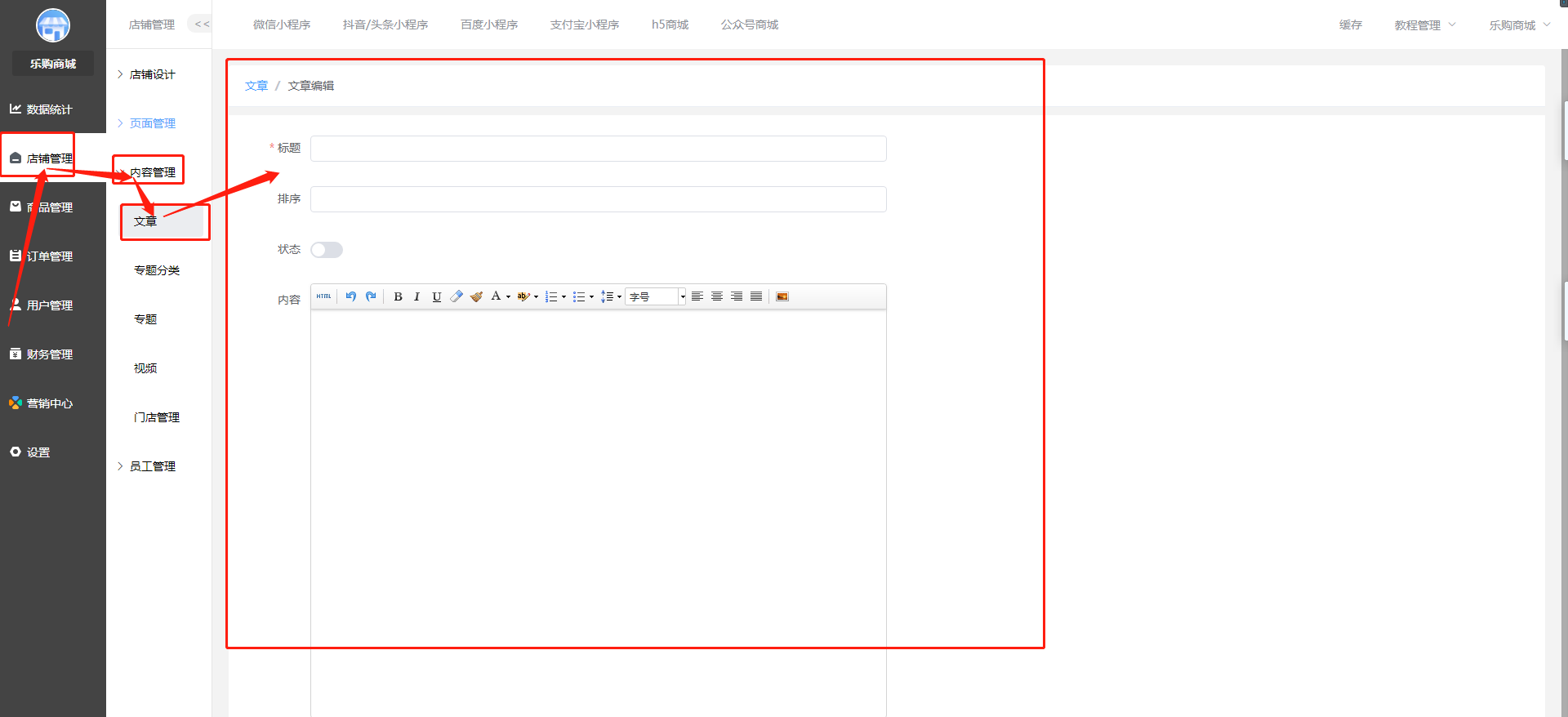Switch to the h5商城 tab
The height and width of the screenshot is (717, 1568).
point(670,24)
